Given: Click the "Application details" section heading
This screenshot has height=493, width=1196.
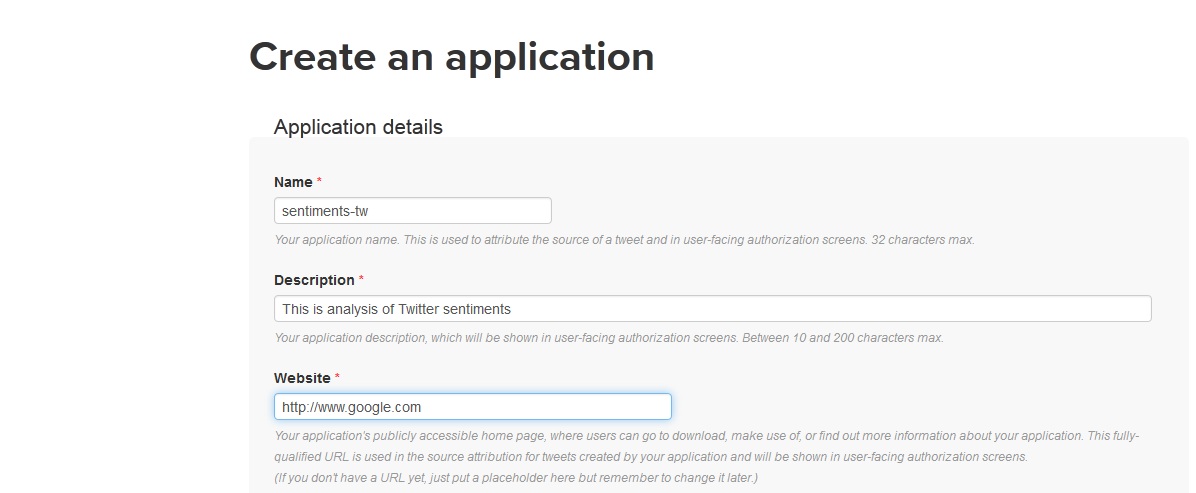Looking at the screenshot, I should click(x=358, y=127).
